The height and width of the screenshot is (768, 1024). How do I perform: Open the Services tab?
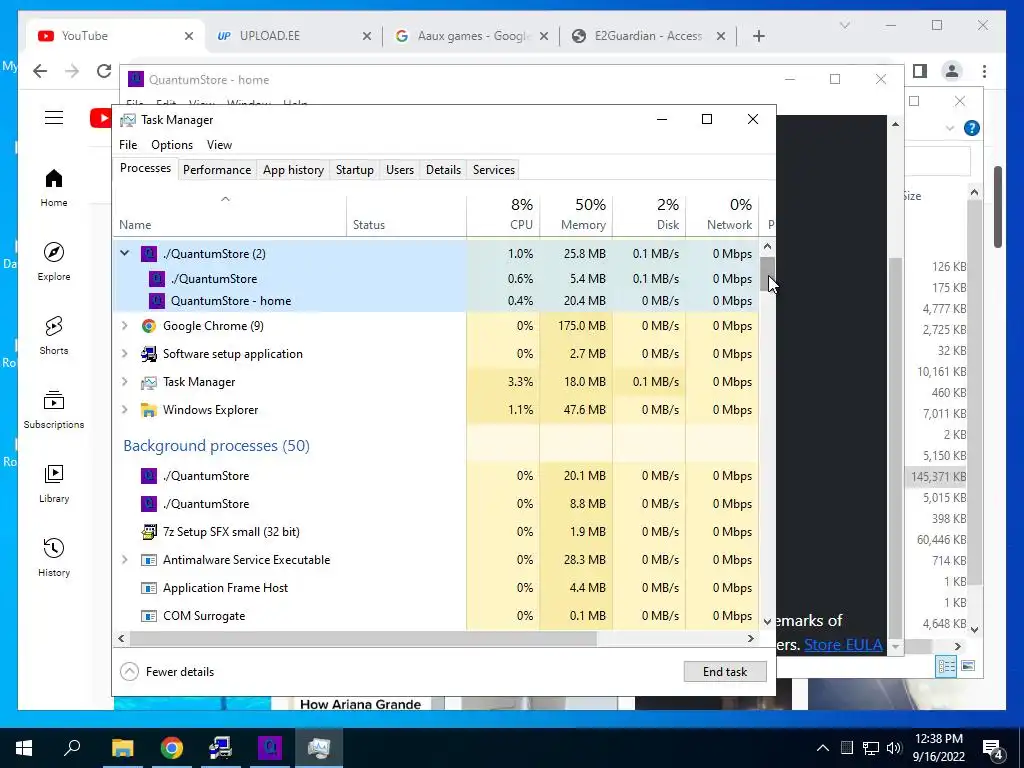[x=494, y=170]
